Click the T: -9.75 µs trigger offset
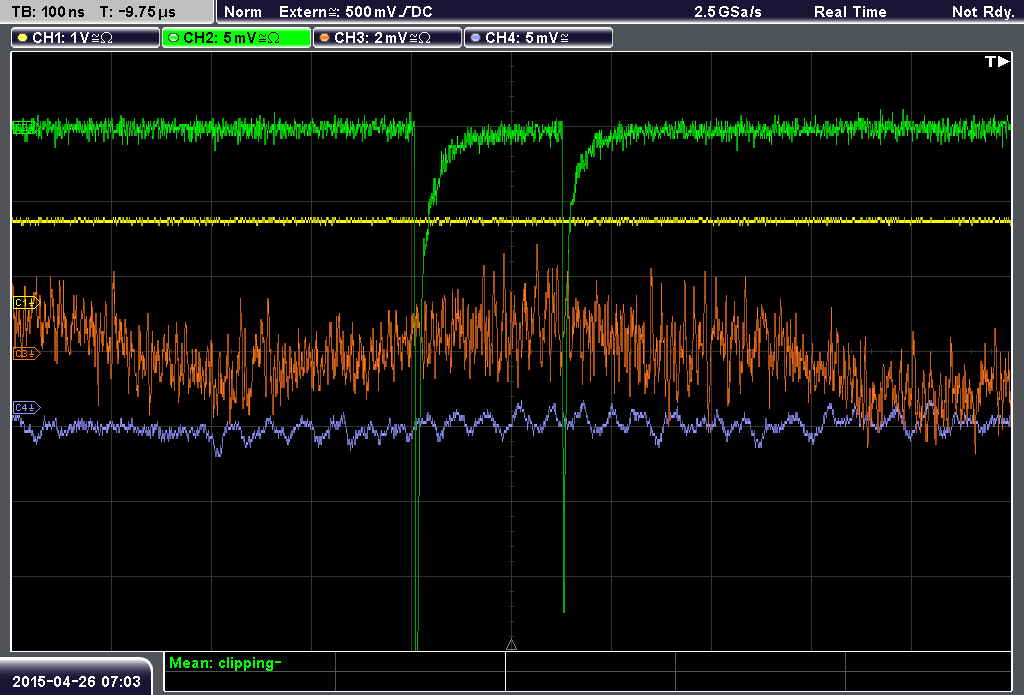The image size is (1024, 695). pos(137,12)
